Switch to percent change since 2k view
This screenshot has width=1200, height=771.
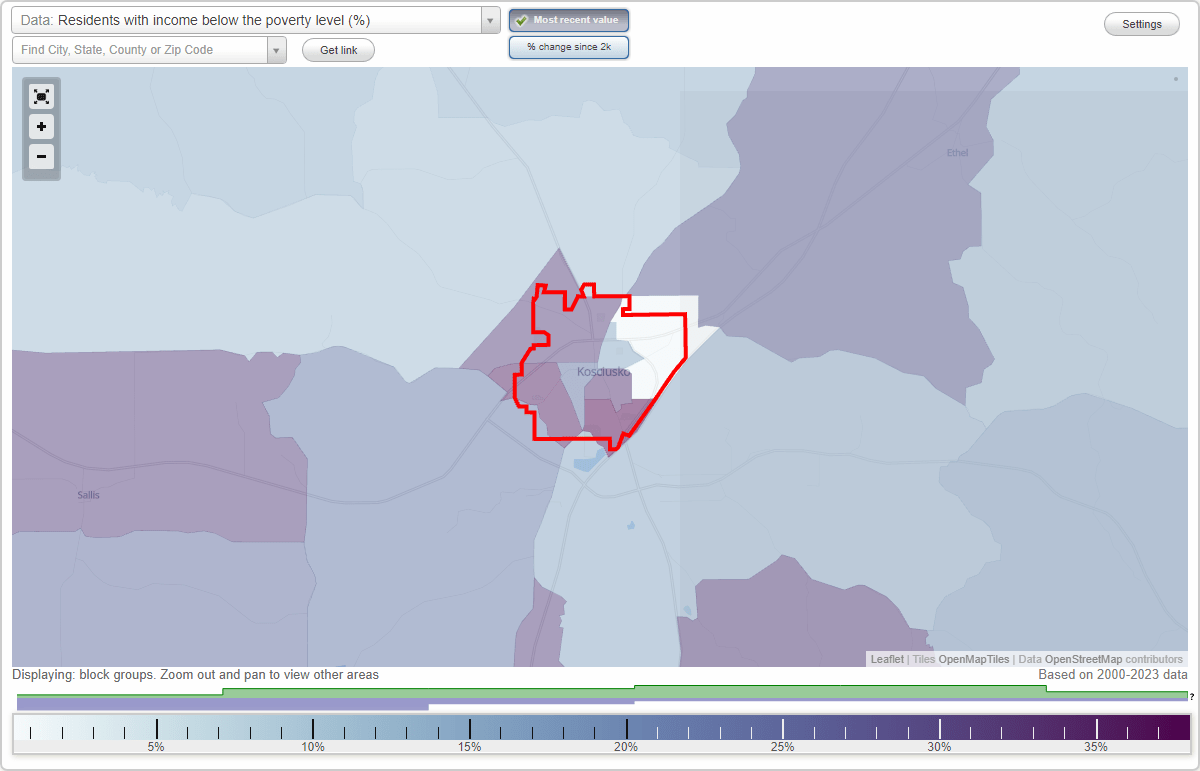(x=568, y=46)
